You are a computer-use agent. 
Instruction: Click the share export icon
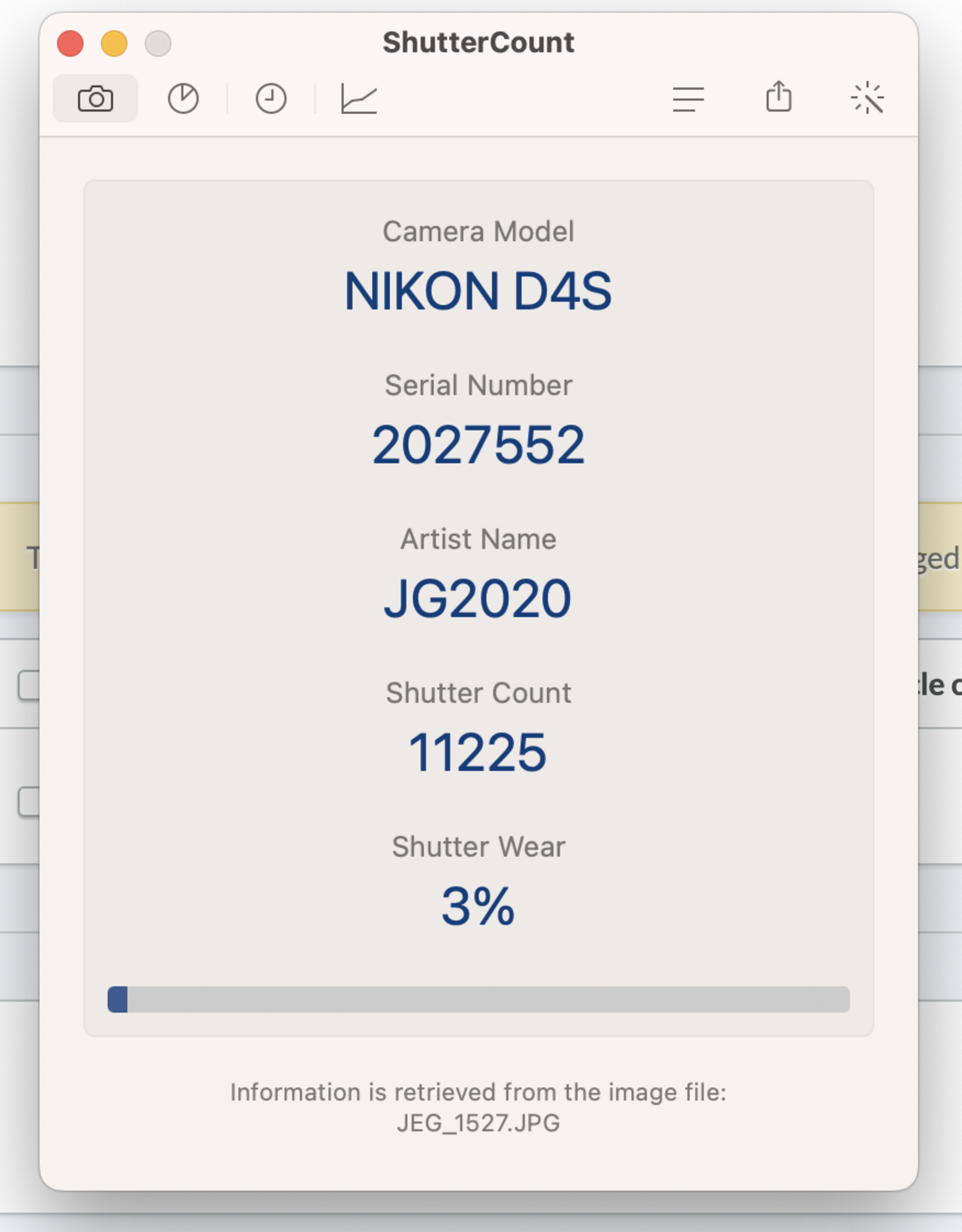point(780,97)
